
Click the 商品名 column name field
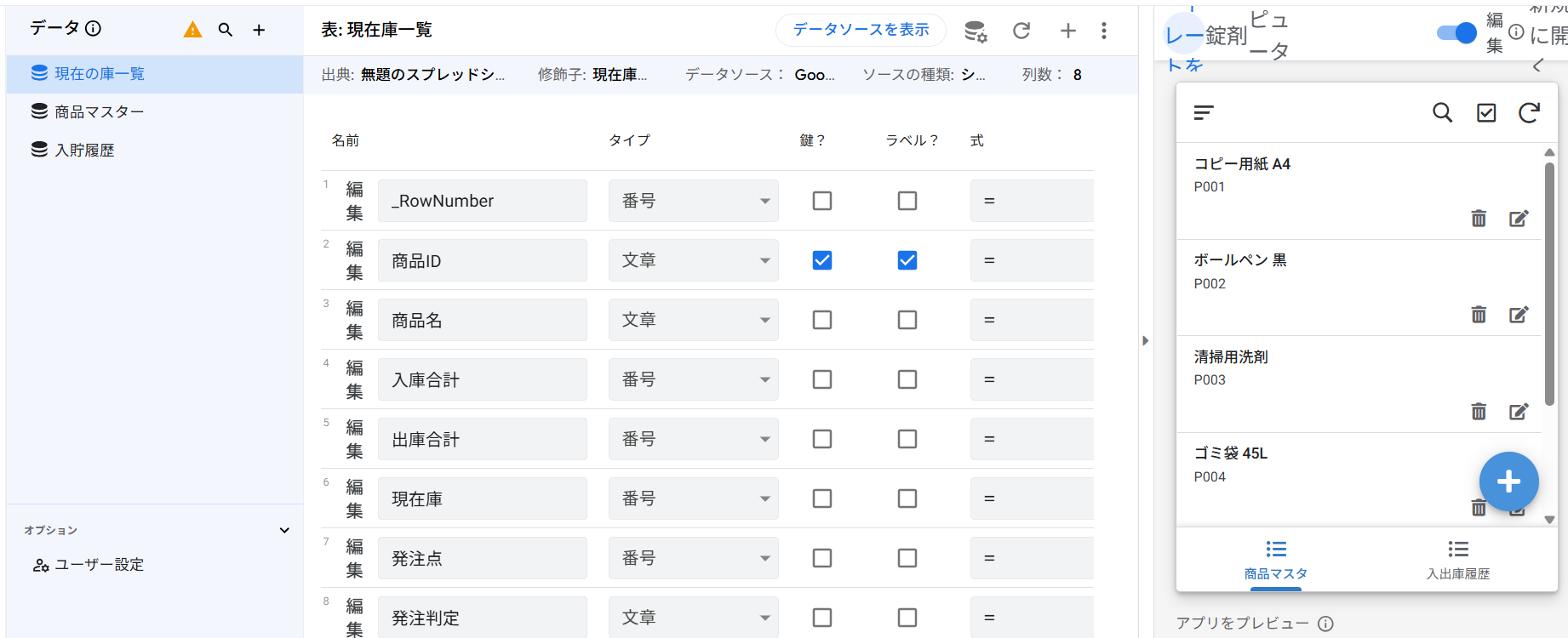(x=483, y=320)
